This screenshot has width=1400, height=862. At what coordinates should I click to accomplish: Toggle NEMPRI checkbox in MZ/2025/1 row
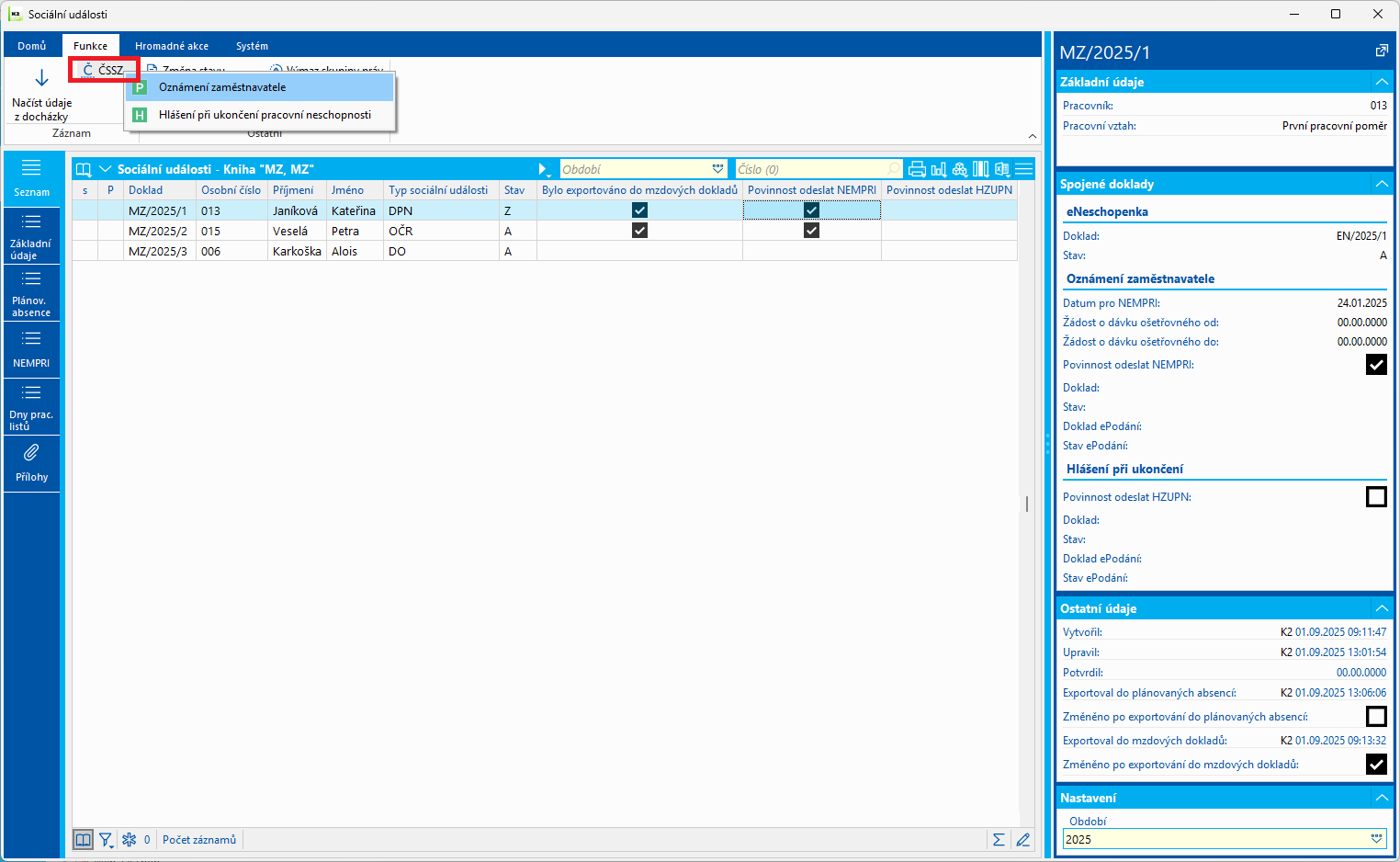point(811,210)
